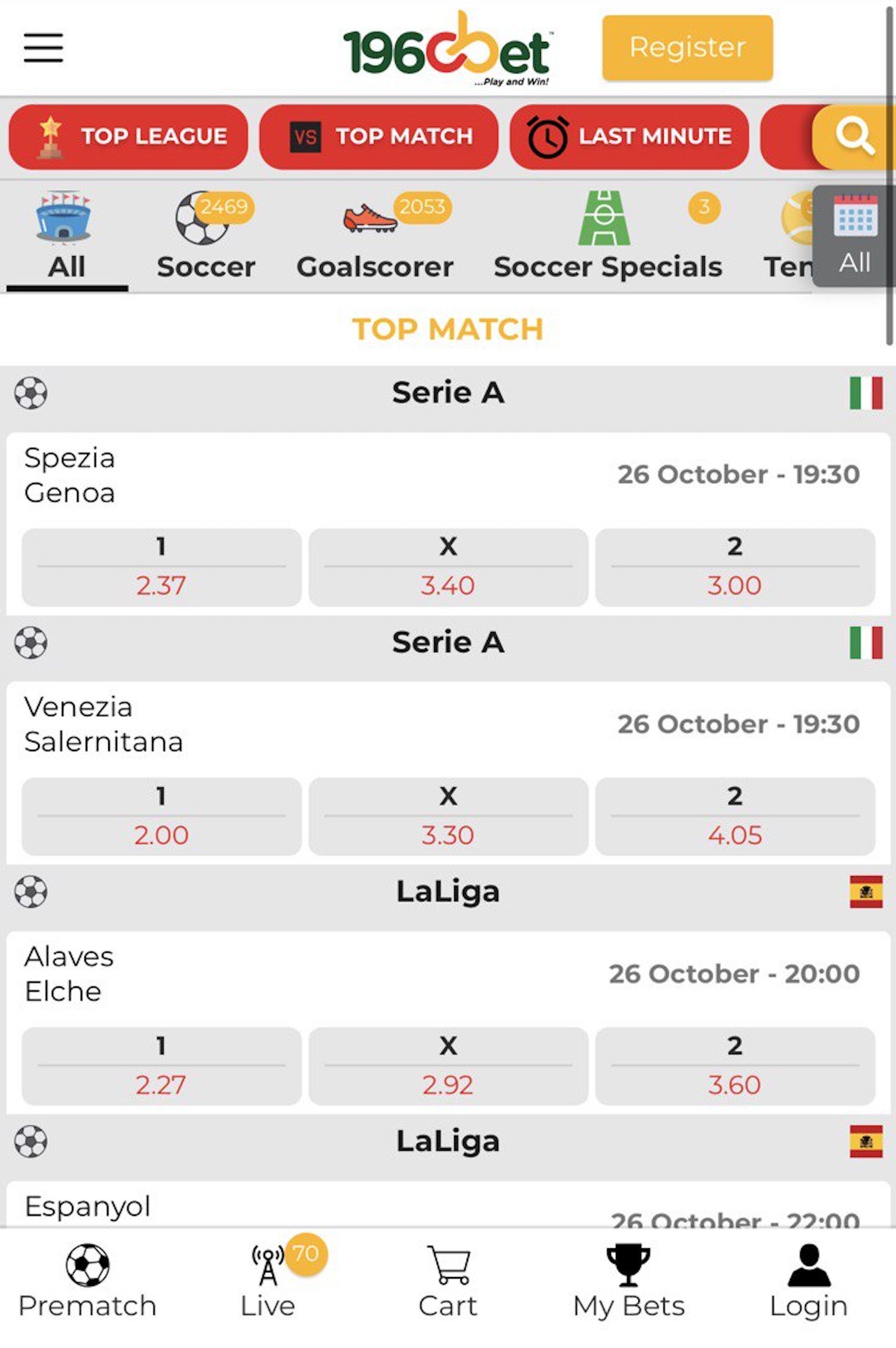Open the calendar All filter
This screenshot has height=1348, width=896.
855,235
